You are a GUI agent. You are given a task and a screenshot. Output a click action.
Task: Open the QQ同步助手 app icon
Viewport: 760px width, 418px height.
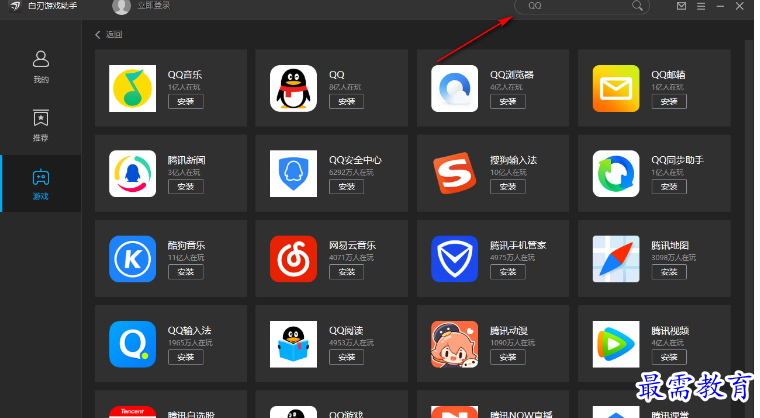click(616, 174)
